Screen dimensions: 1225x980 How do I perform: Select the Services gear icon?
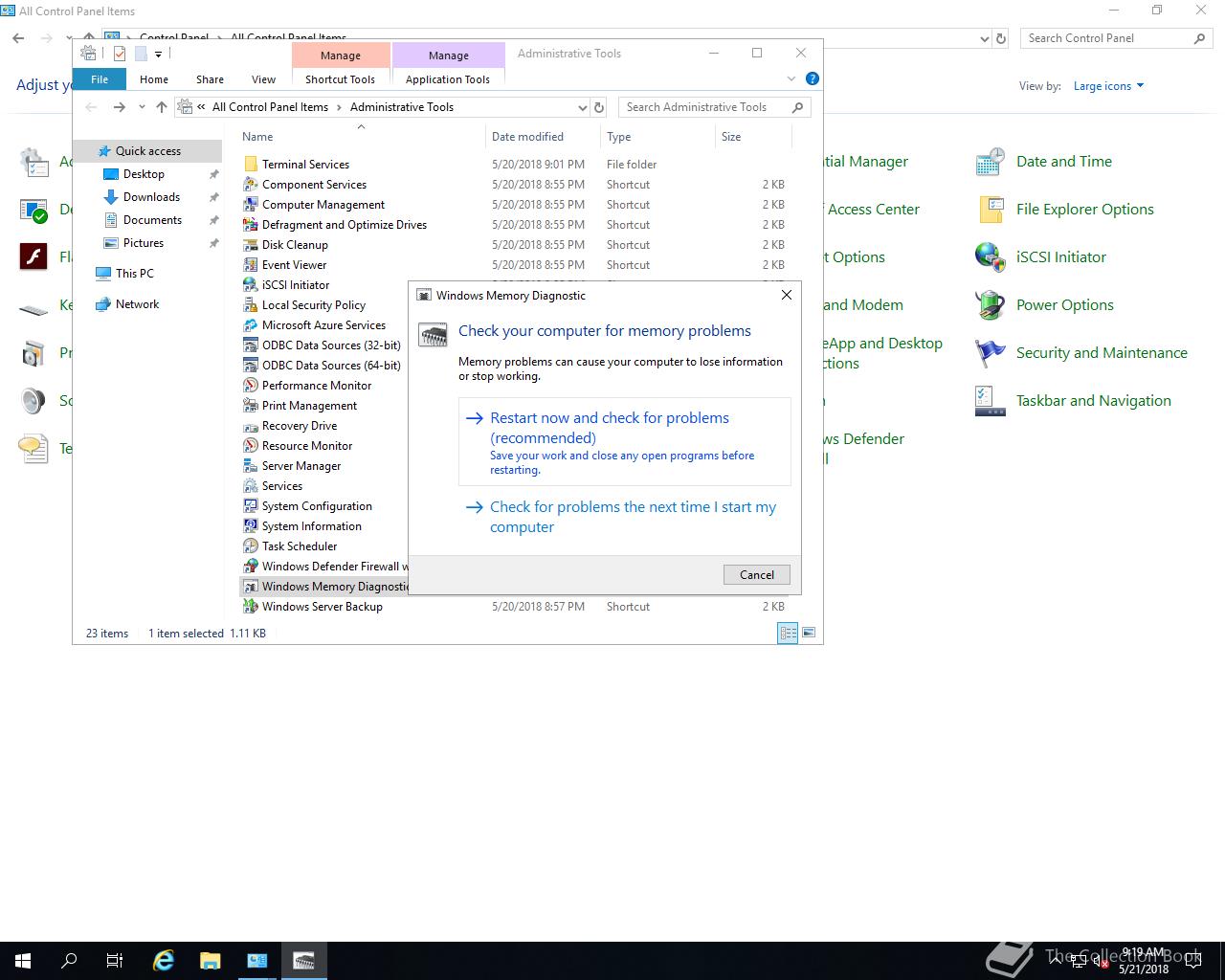pyautogui.click(x=251, y=486)
